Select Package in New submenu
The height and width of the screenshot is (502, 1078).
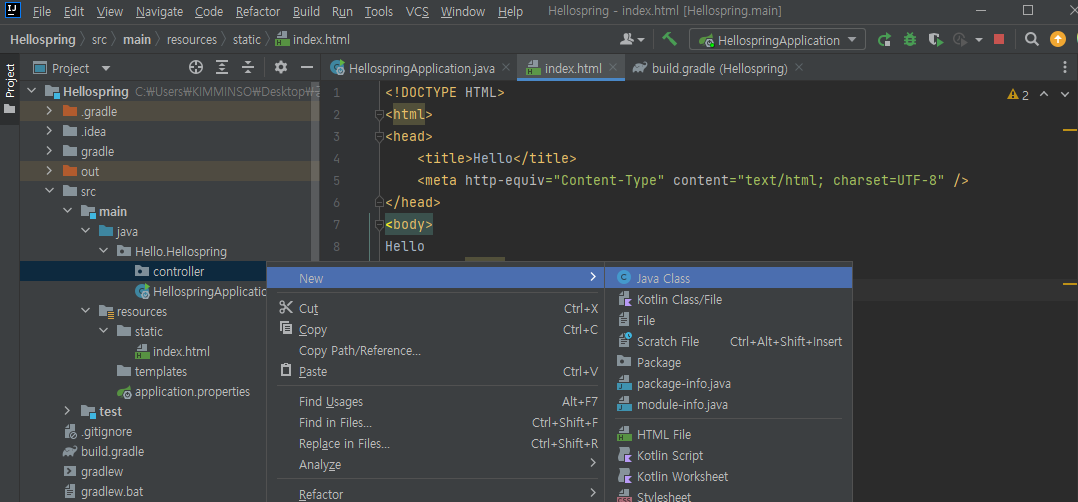pos(728,362)
